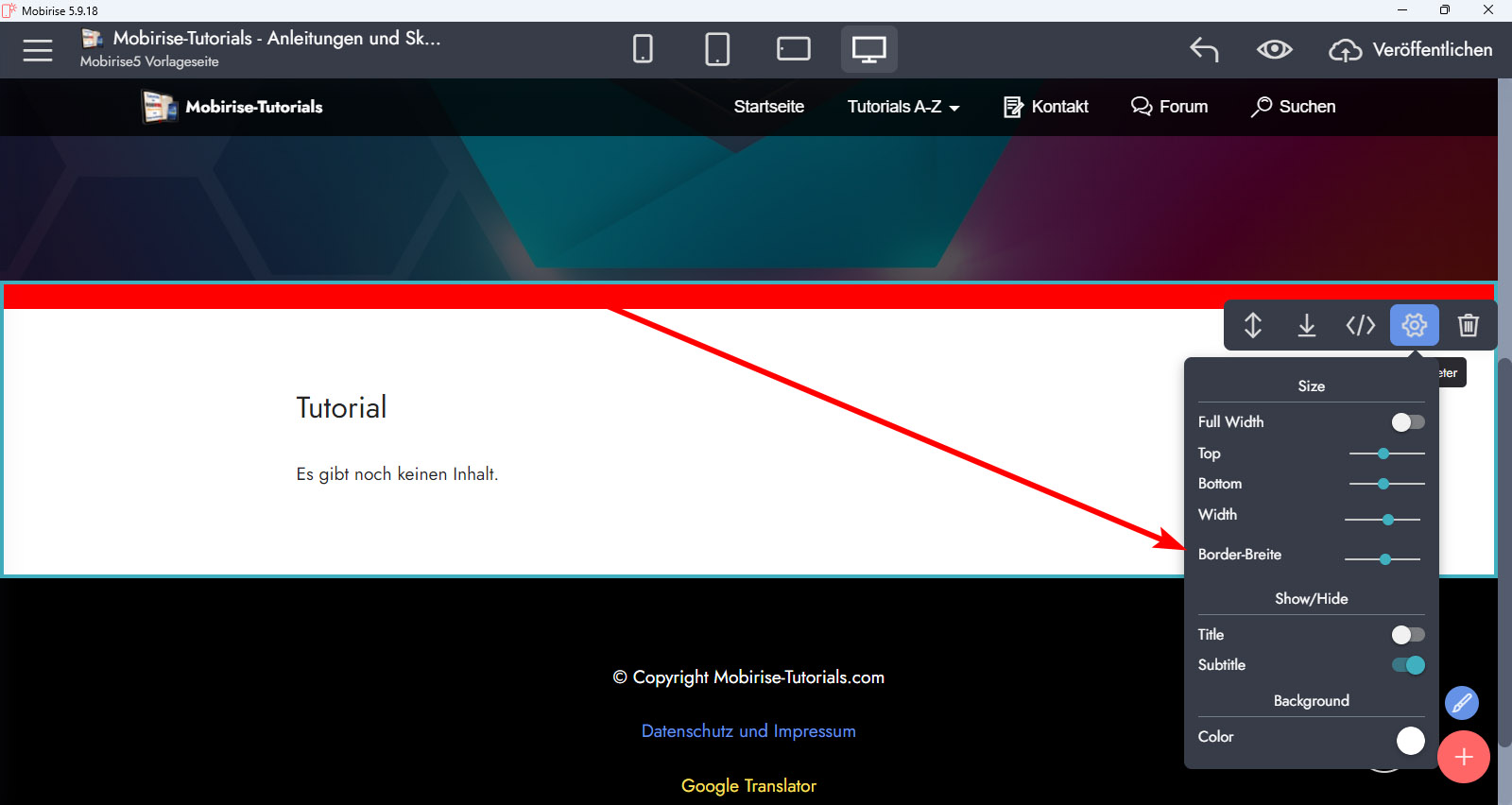Click the Google Translator link

click(x=748, y=786)
